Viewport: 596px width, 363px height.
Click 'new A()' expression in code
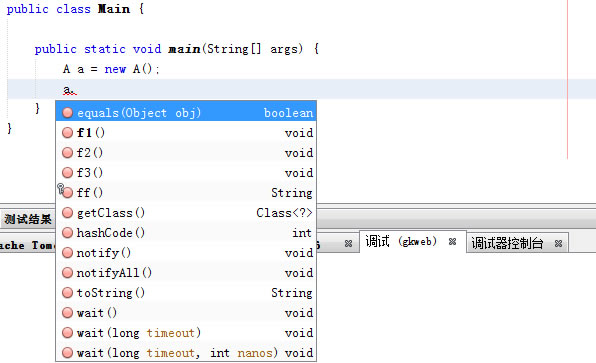tap(128, 69)
